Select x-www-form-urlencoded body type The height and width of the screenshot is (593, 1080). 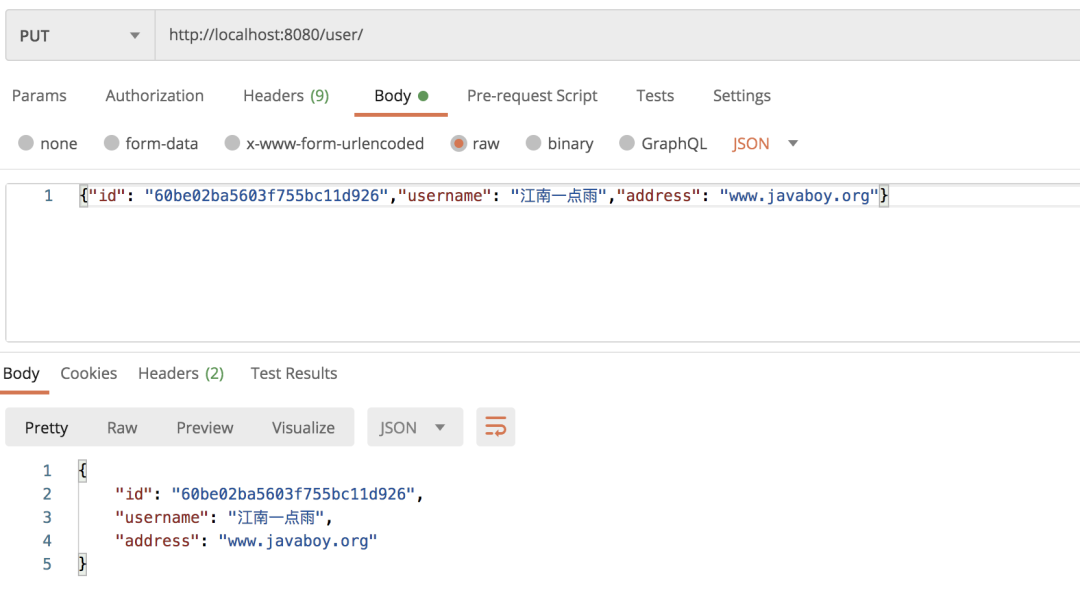click(232, 144)
